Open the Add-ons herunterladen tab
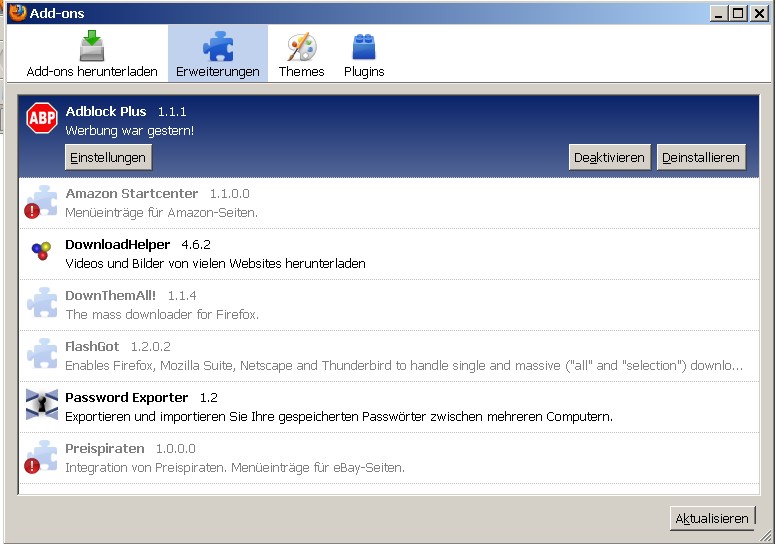Viewport: 775px width, 544px height. coord(92,53)
